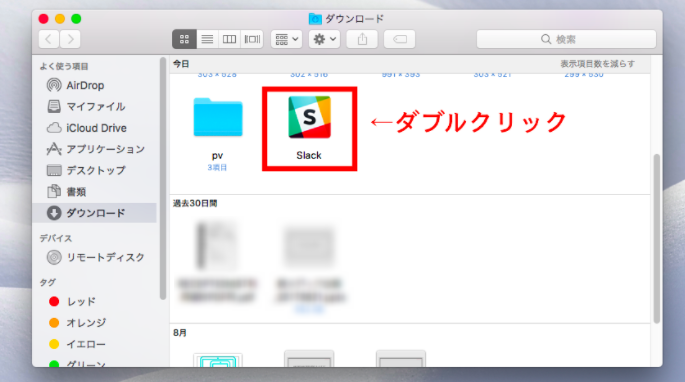
Task: Open iCloud Drive in the sidebar
Action: click(96, 128)
